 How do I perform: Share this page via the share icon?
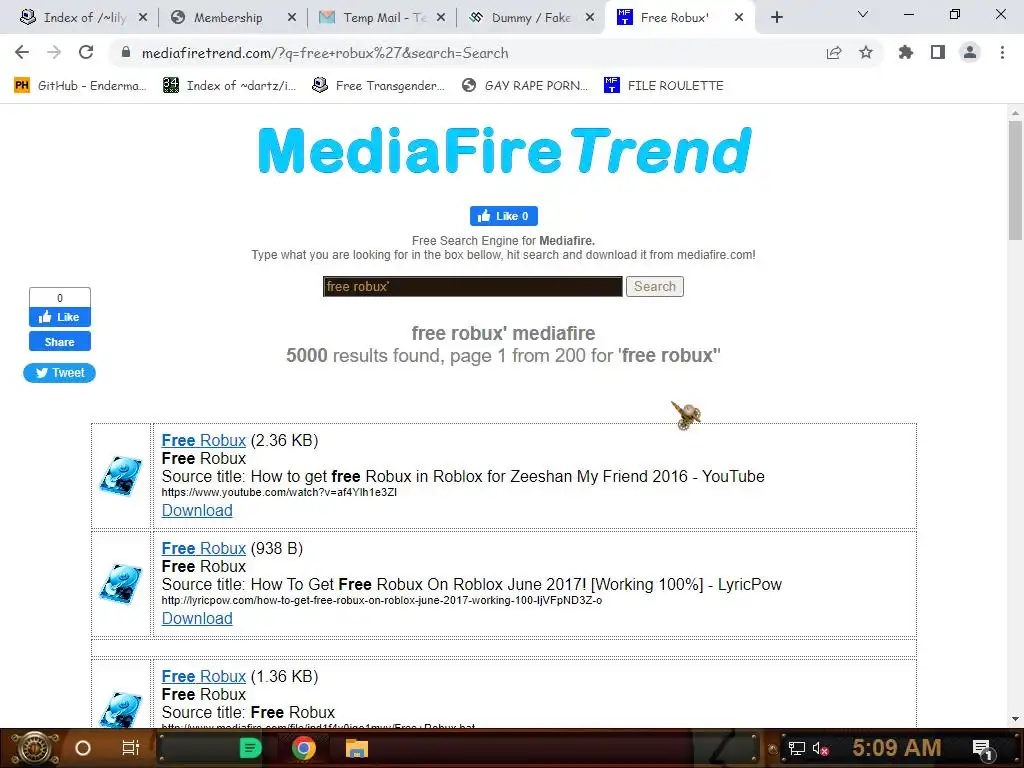click(834, 53)
